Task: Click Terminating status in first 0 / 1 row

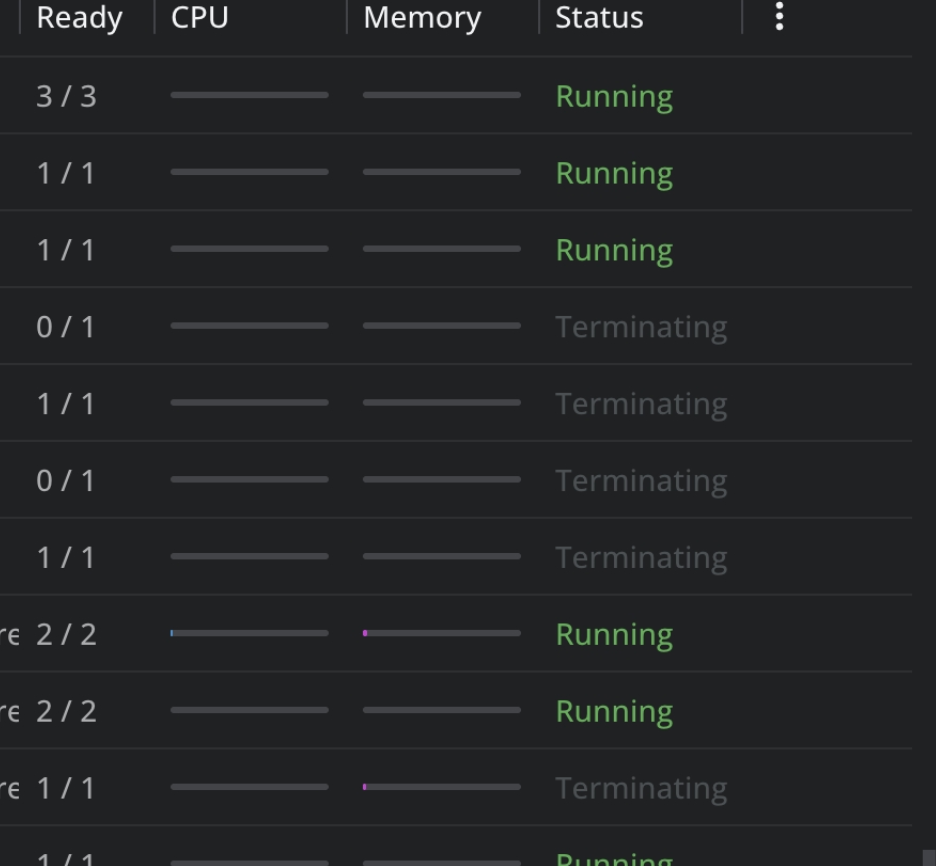Action: tap(641, 327)
